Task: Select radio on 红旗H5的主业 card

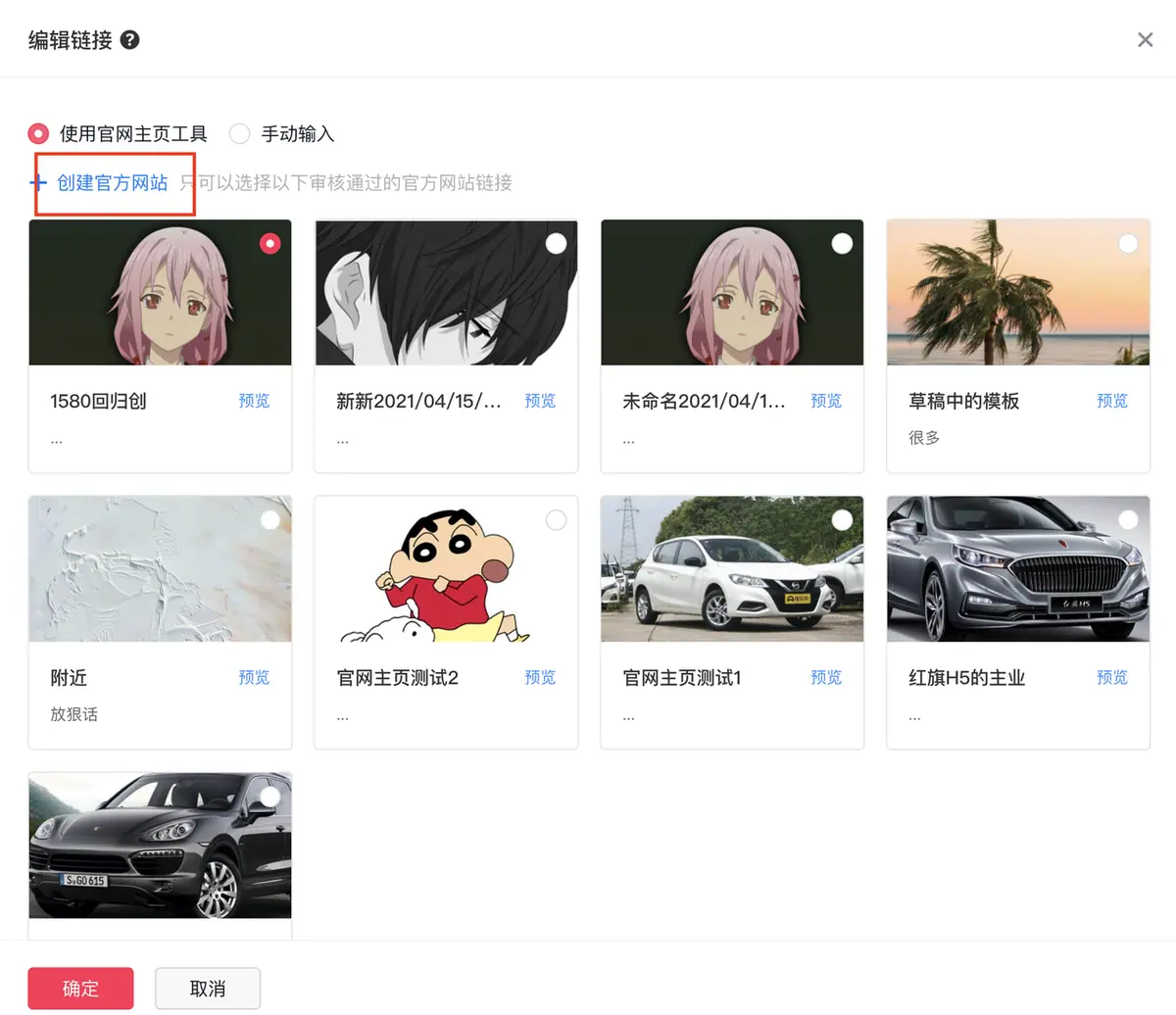Action: [1128, 519]
